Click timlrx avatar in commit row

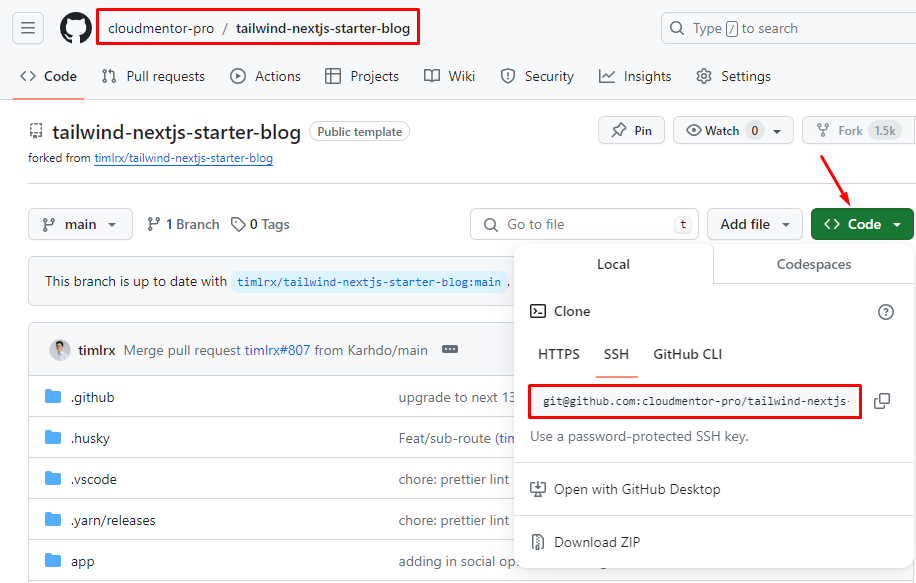[60, 350]
